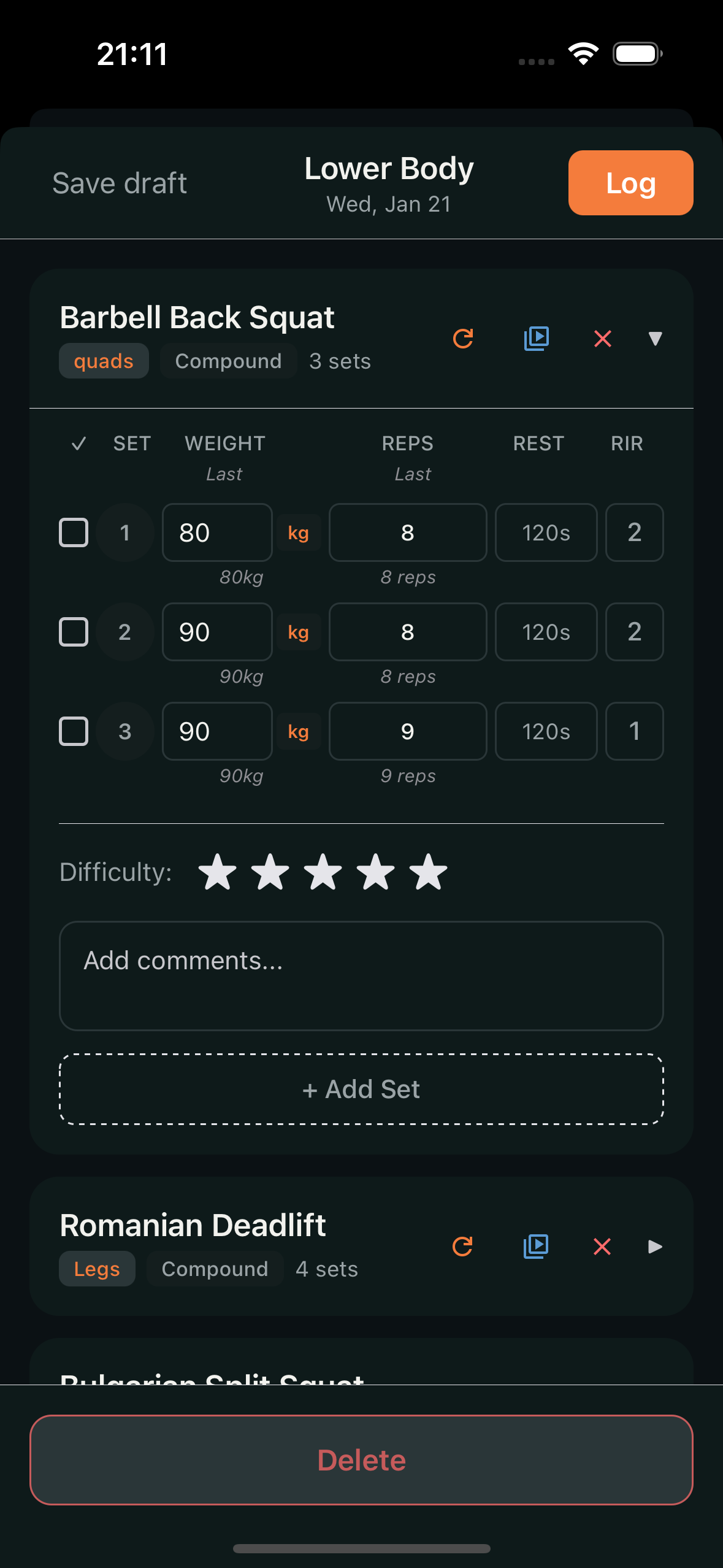Mark set 3 as done

(x=74, y=731)
